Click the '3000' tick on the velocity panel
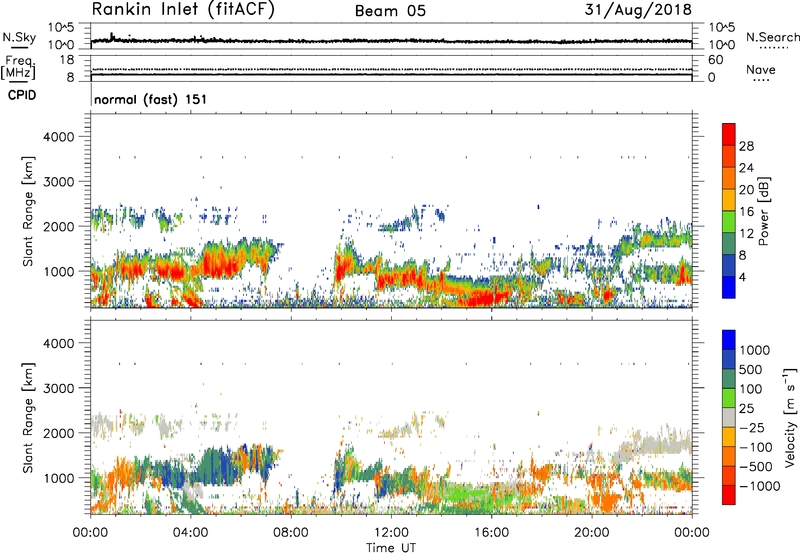The image size is (800, 554). click(x=58, y=388)
